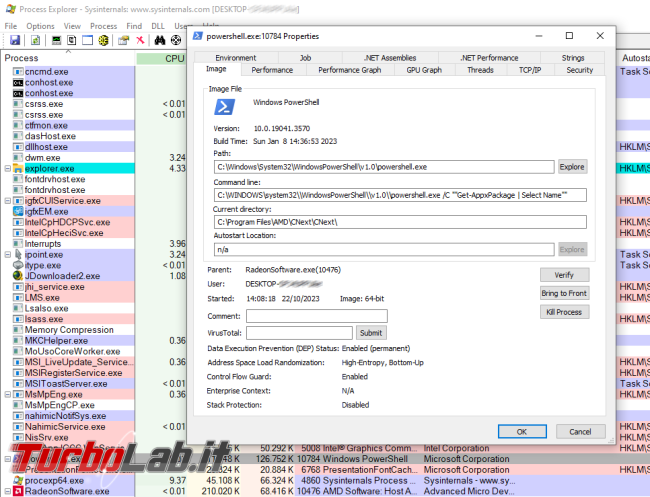The height and width of the screenshot is (497, 650).
Task: Click the Windows PowerShell image file icon
Action: coord(224,107)
